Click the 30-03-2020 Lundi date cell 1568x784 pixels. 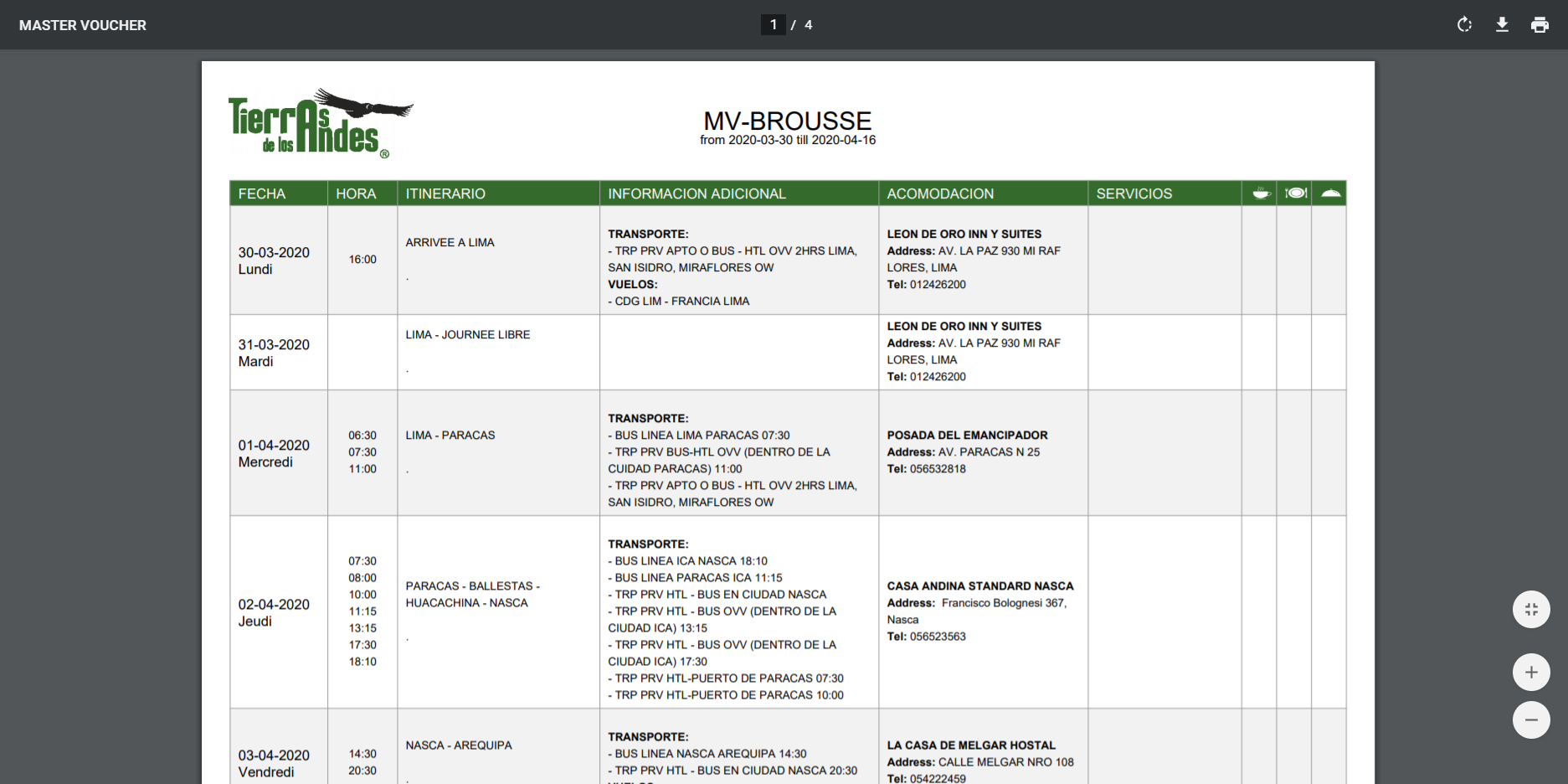point(274,260)
